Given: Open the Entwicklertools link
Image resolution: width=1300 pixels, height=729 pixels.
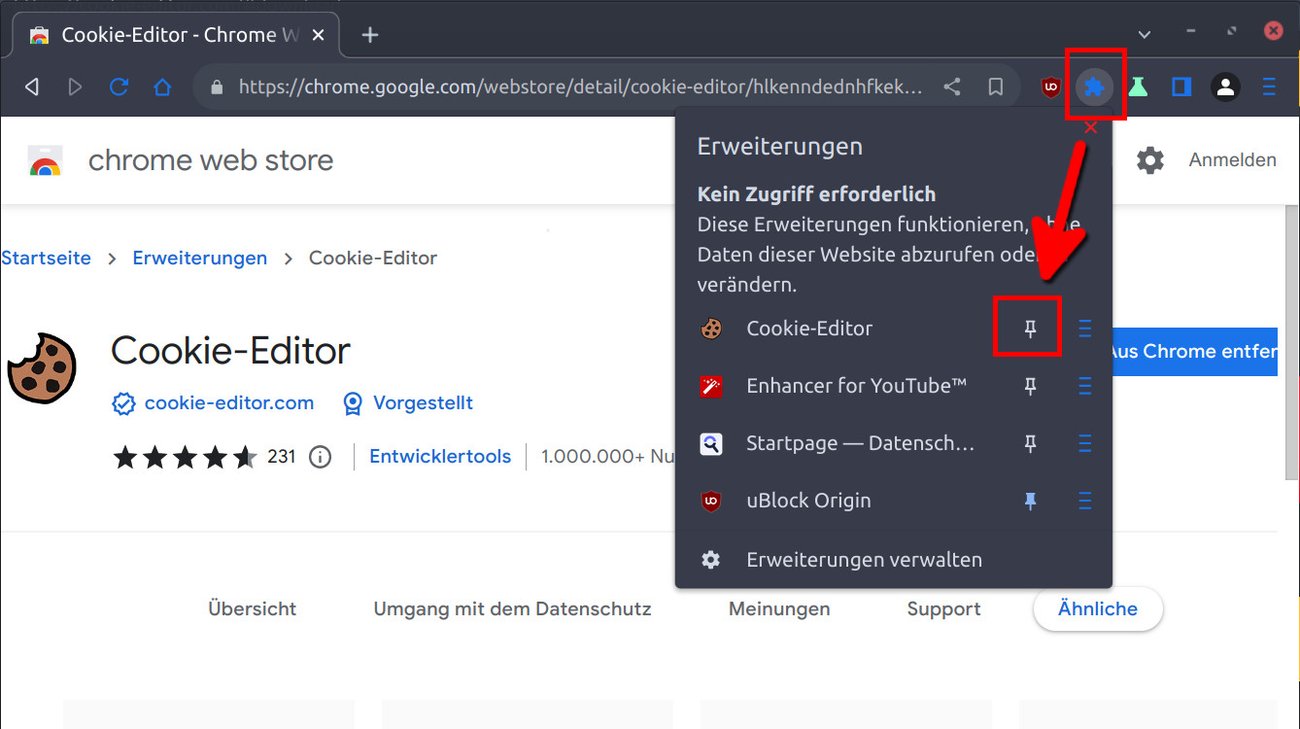Looking at the screenshot, I should [x=440, y=455].
